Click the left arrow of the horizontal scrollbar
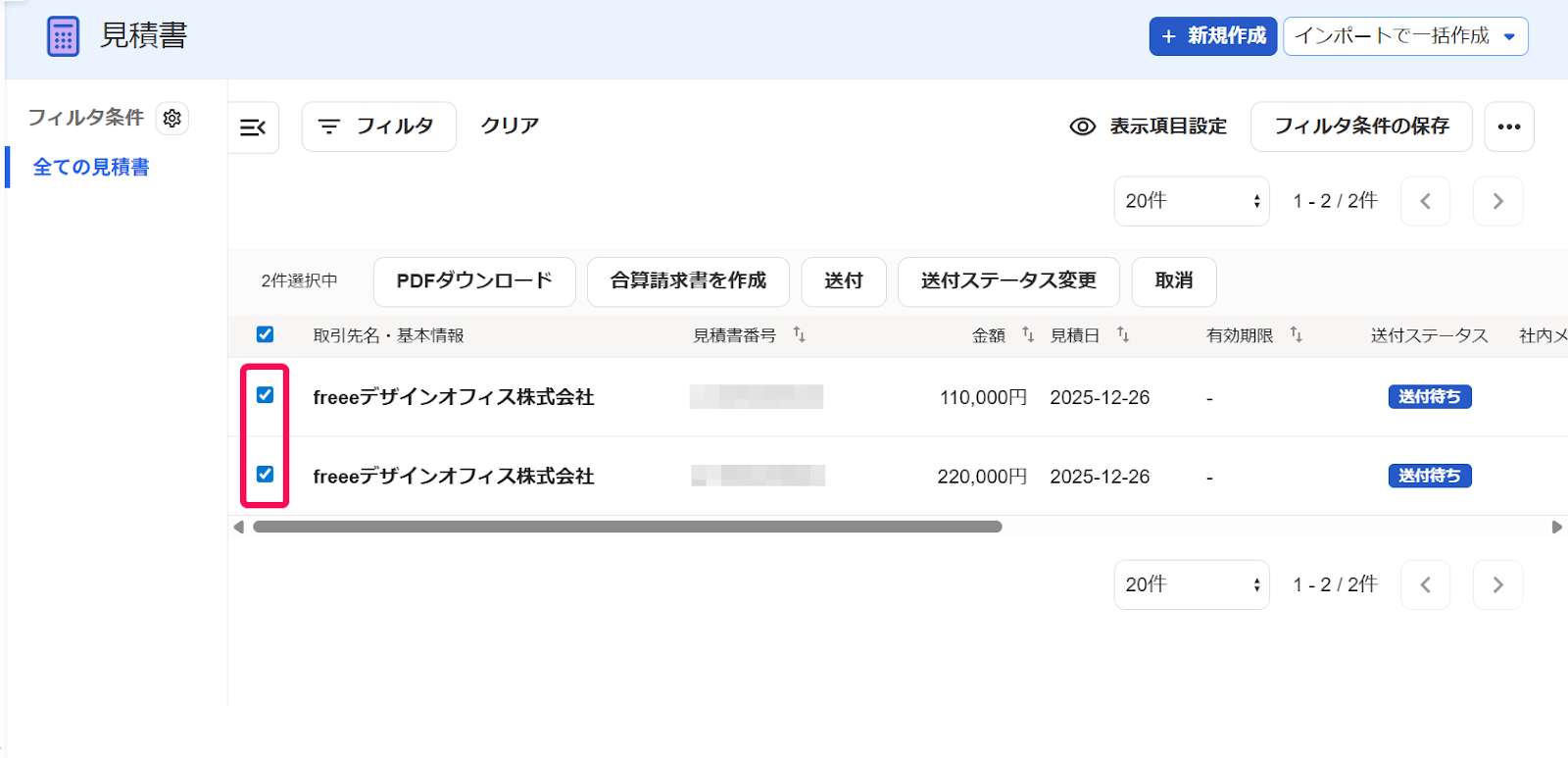 tap(238, 527)
